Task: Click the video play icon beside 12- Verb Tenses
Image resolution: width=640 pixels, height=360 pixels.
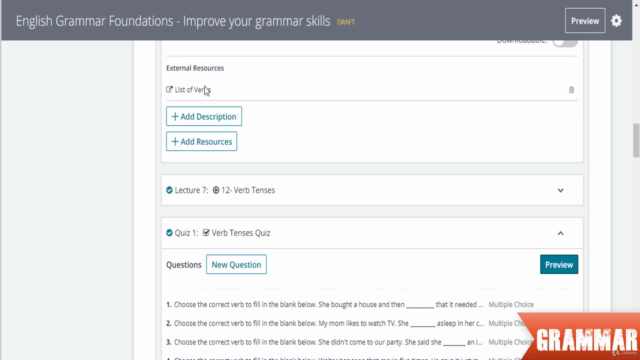Action: click(216, 190)
